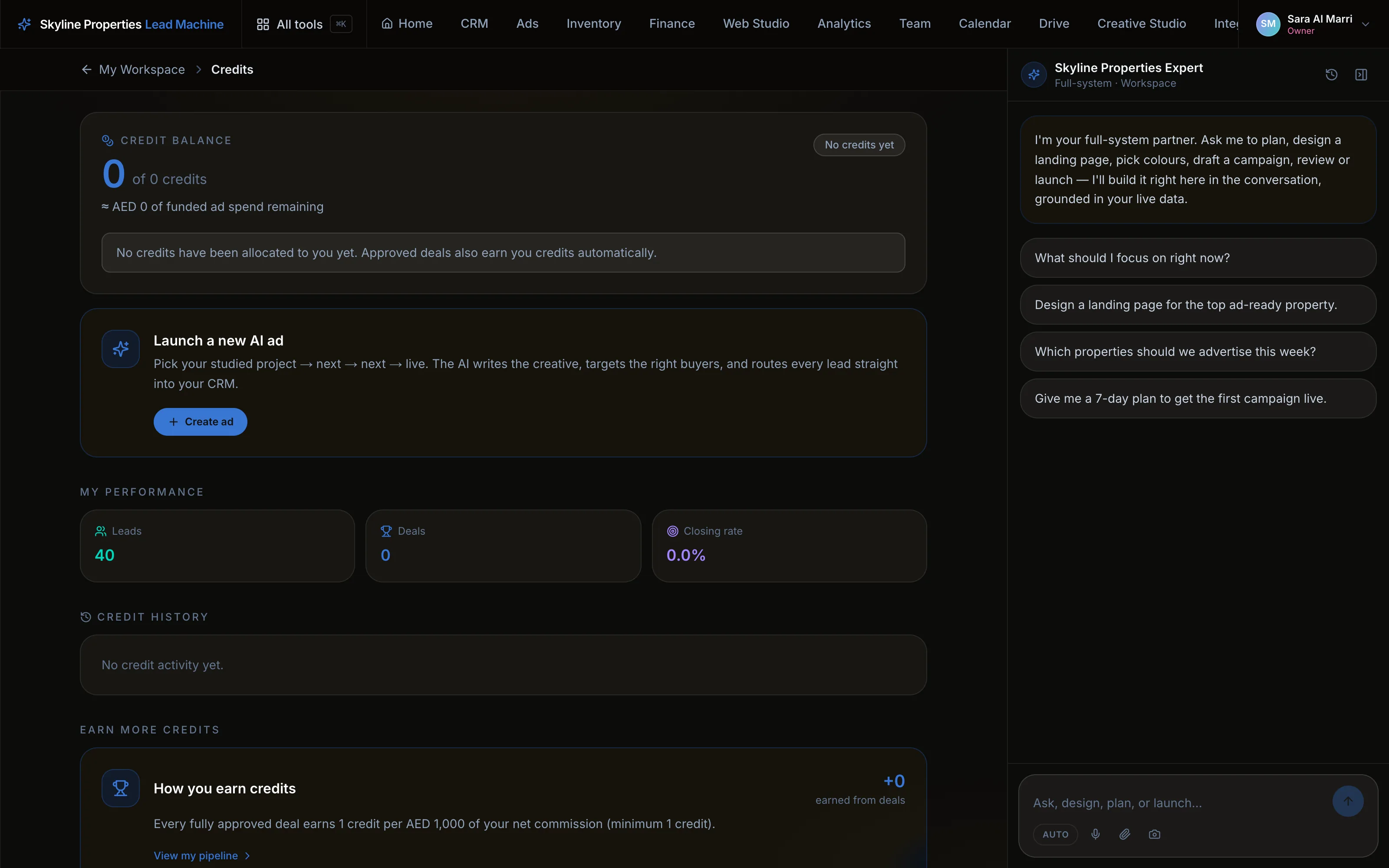
Task: Click the back arrow beside My Workspace
Action: pyautogui.click(x=86, y=69)
